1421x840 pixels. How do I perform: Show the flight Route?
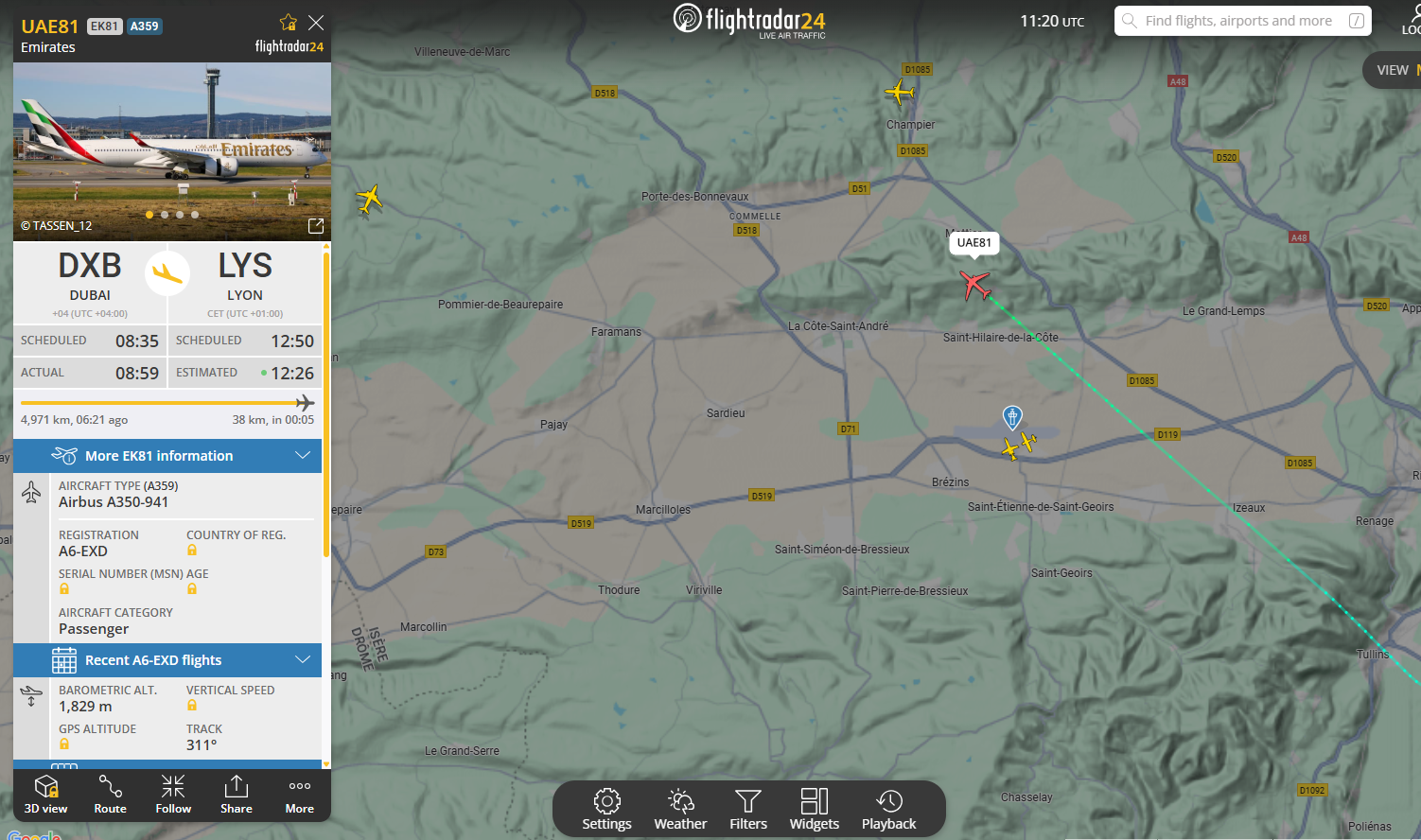110,795
